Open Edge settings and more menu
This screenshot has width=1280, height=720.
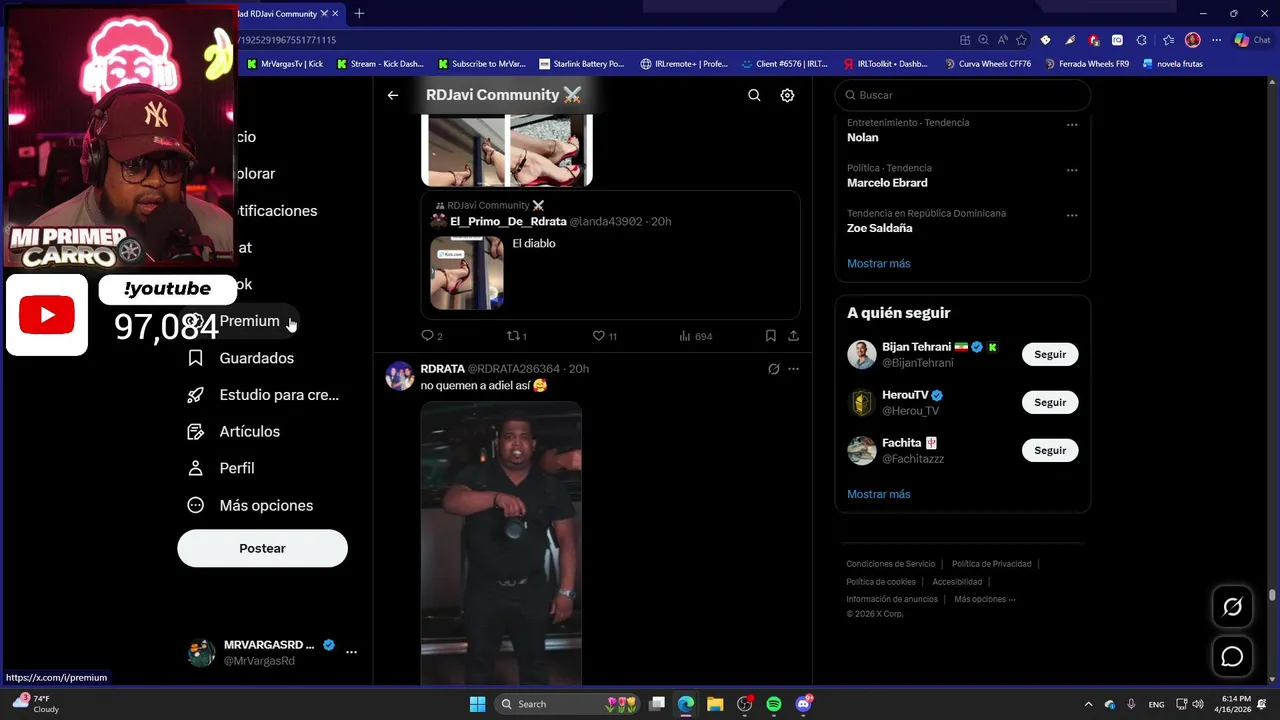pos(1216,40)
